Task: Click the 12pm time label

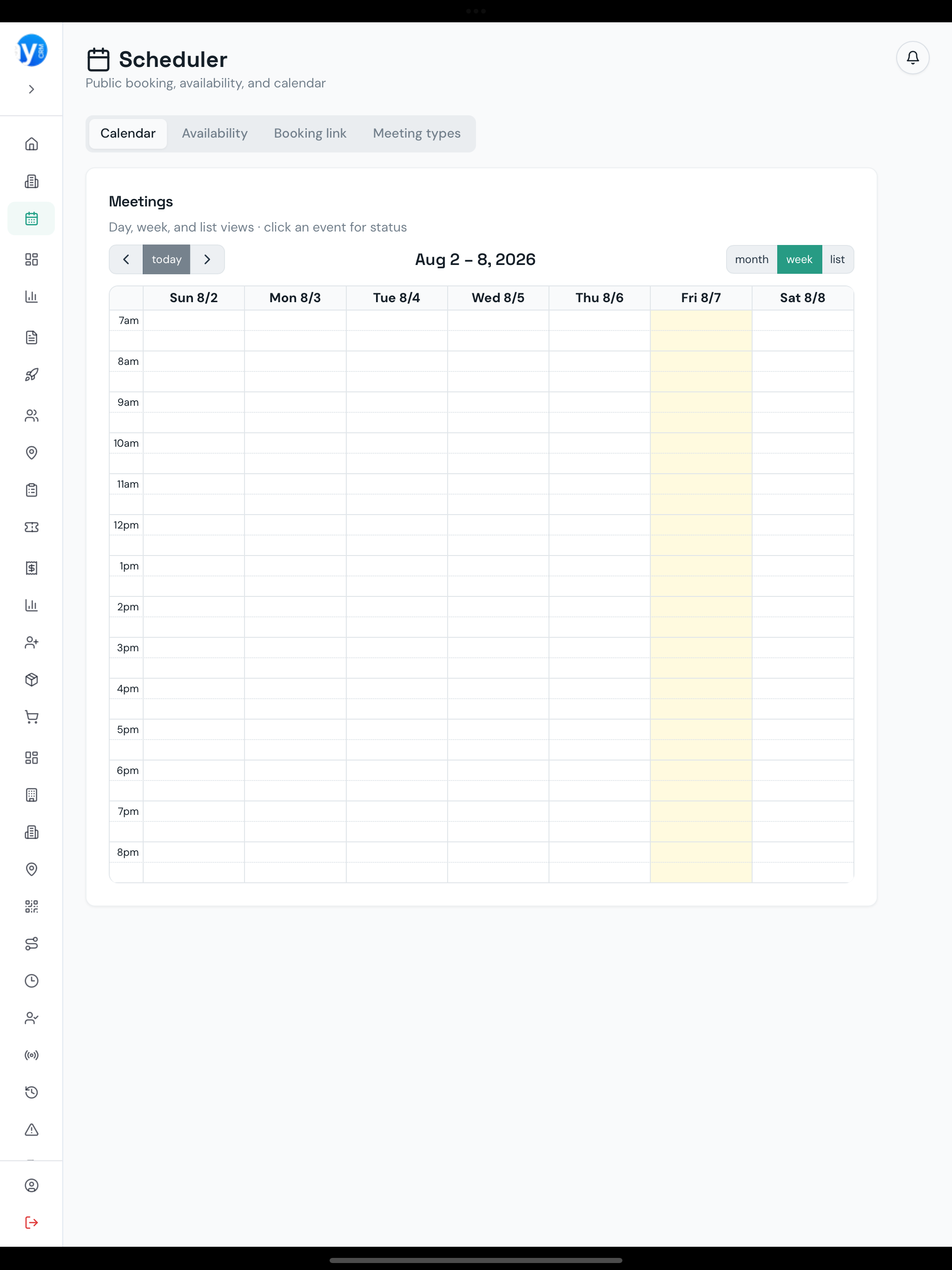Action: click(x=126, y=525)
